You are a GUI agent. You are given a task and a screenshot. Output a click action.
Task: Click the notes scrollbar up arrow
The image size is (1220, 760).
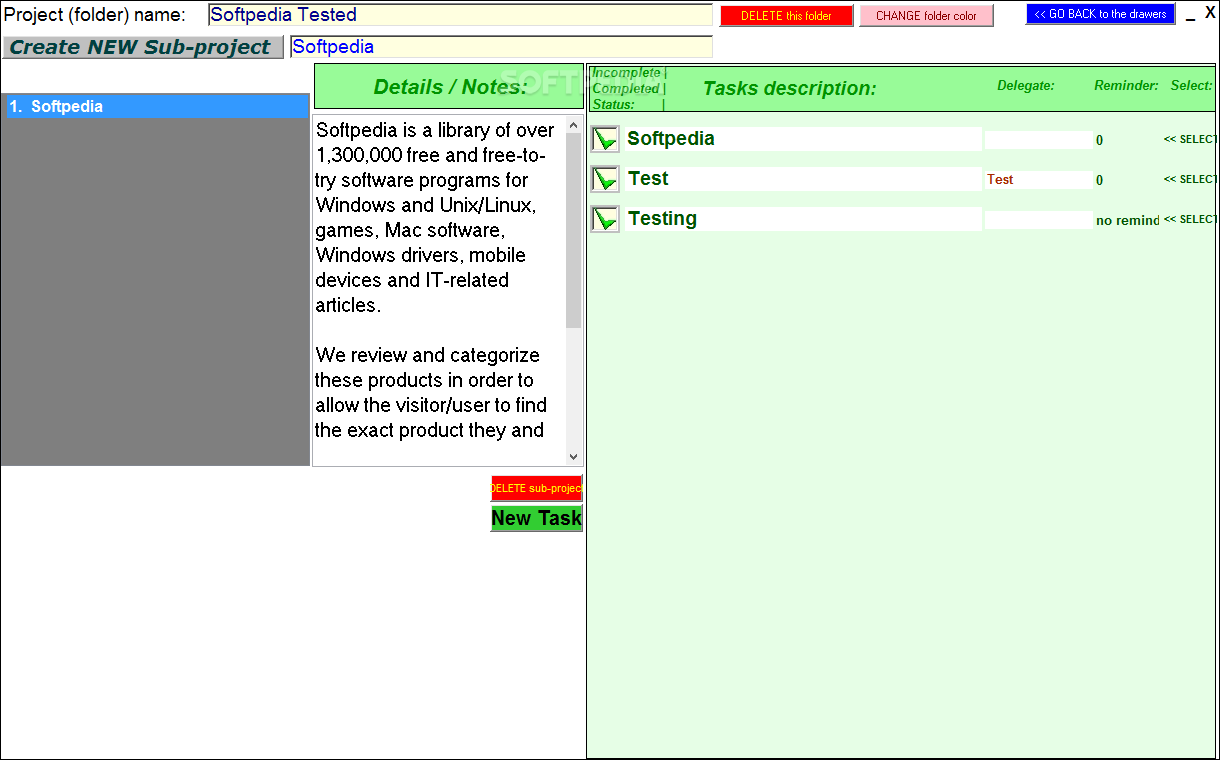[574, 126]
